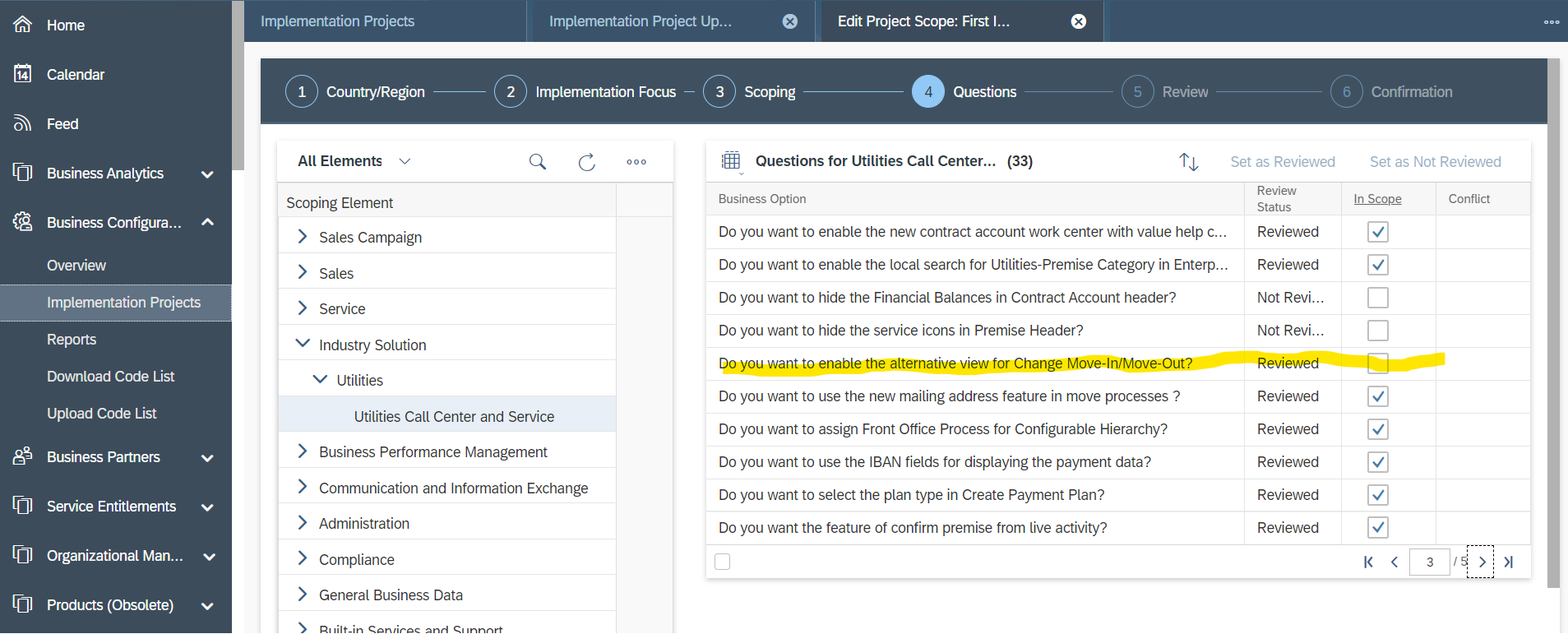
Task: Uncheck In Scope for plan type in Payment Plan
Action: point(1378,495)
